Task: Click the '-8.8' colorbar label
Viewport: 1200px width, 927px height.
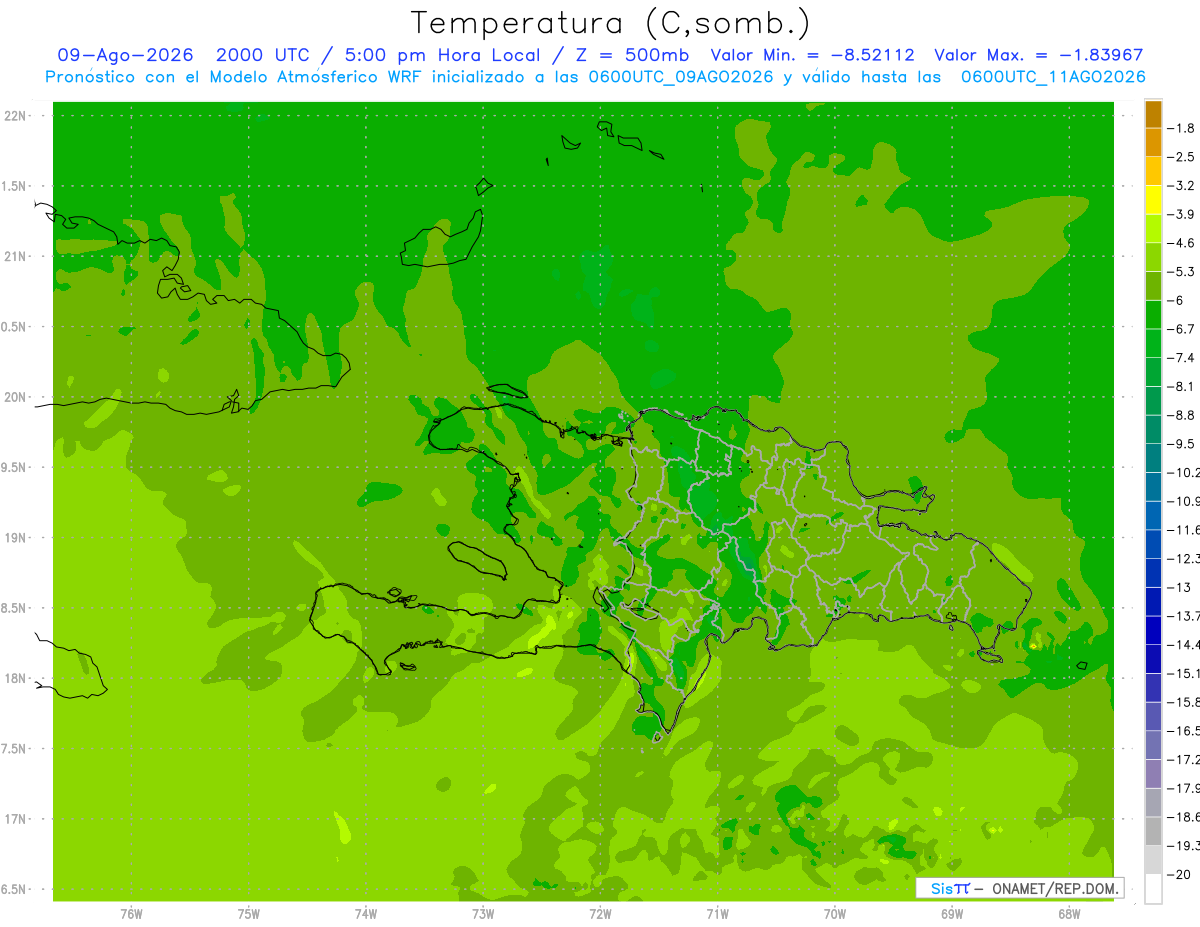Action: pos(1180,415)
